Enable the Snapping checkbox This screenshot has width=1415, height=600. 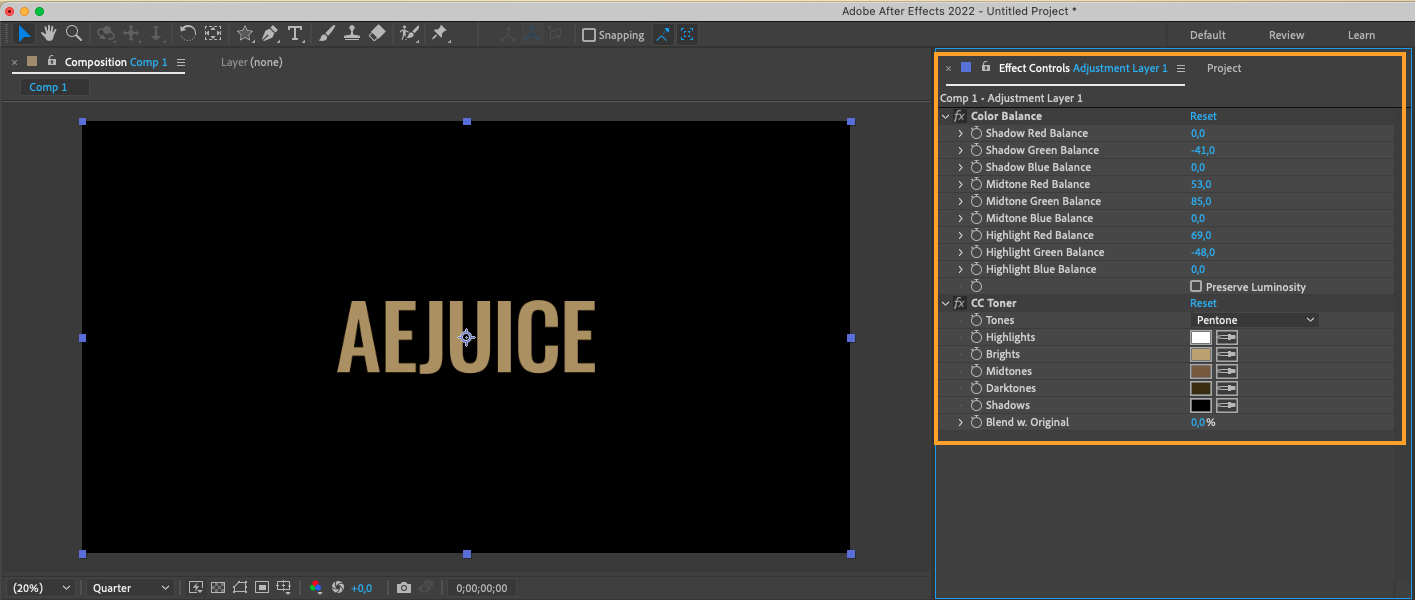click(x=589, y=35)
